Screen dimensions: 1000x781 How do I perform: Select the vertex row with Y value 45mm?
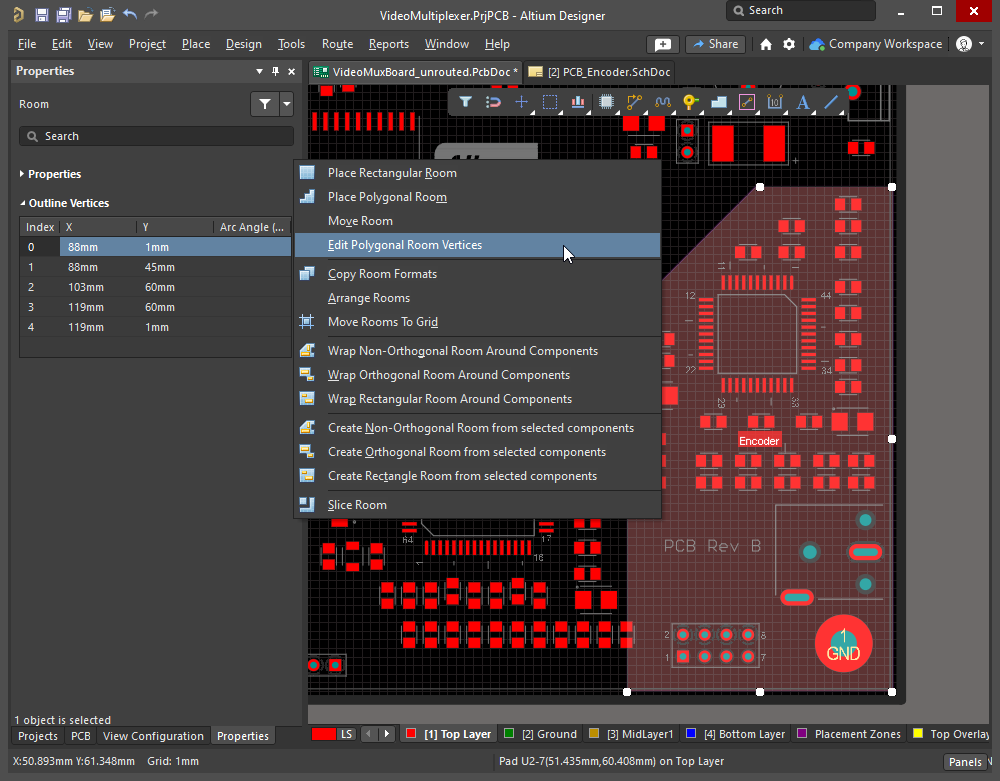156,267
